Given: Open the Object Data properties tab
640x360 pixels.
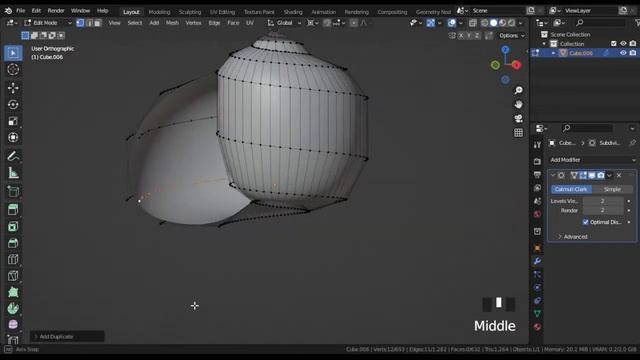Looking at the screenshot, I should [537, 313].
